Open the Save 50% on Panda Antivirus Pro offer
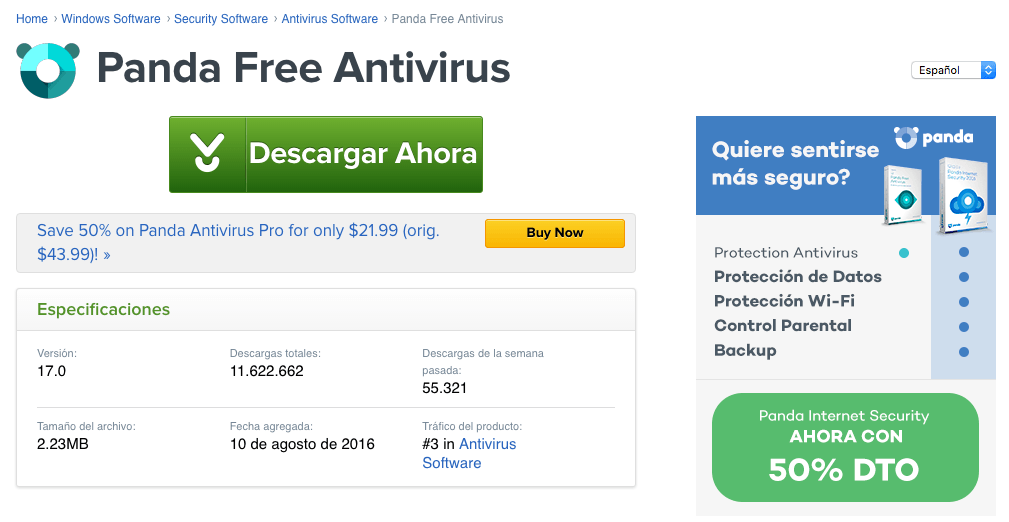The width and height of the screenshot is (1009, 522). click(238, 242)
